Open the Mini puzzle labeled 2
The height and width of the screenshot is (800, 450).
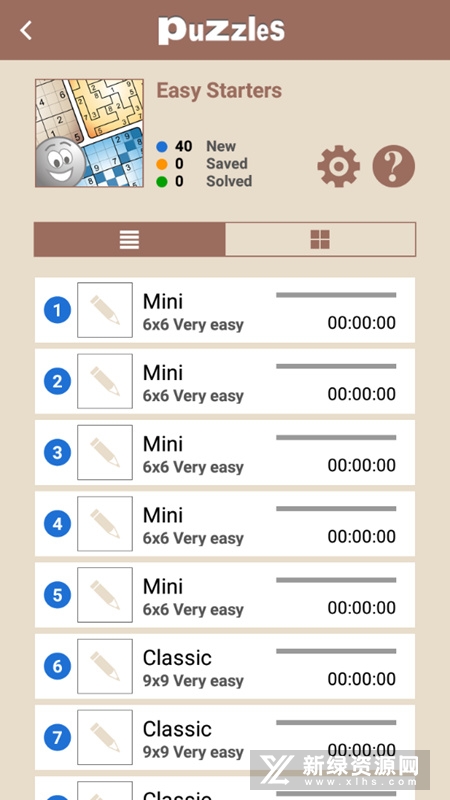[225, 381]
